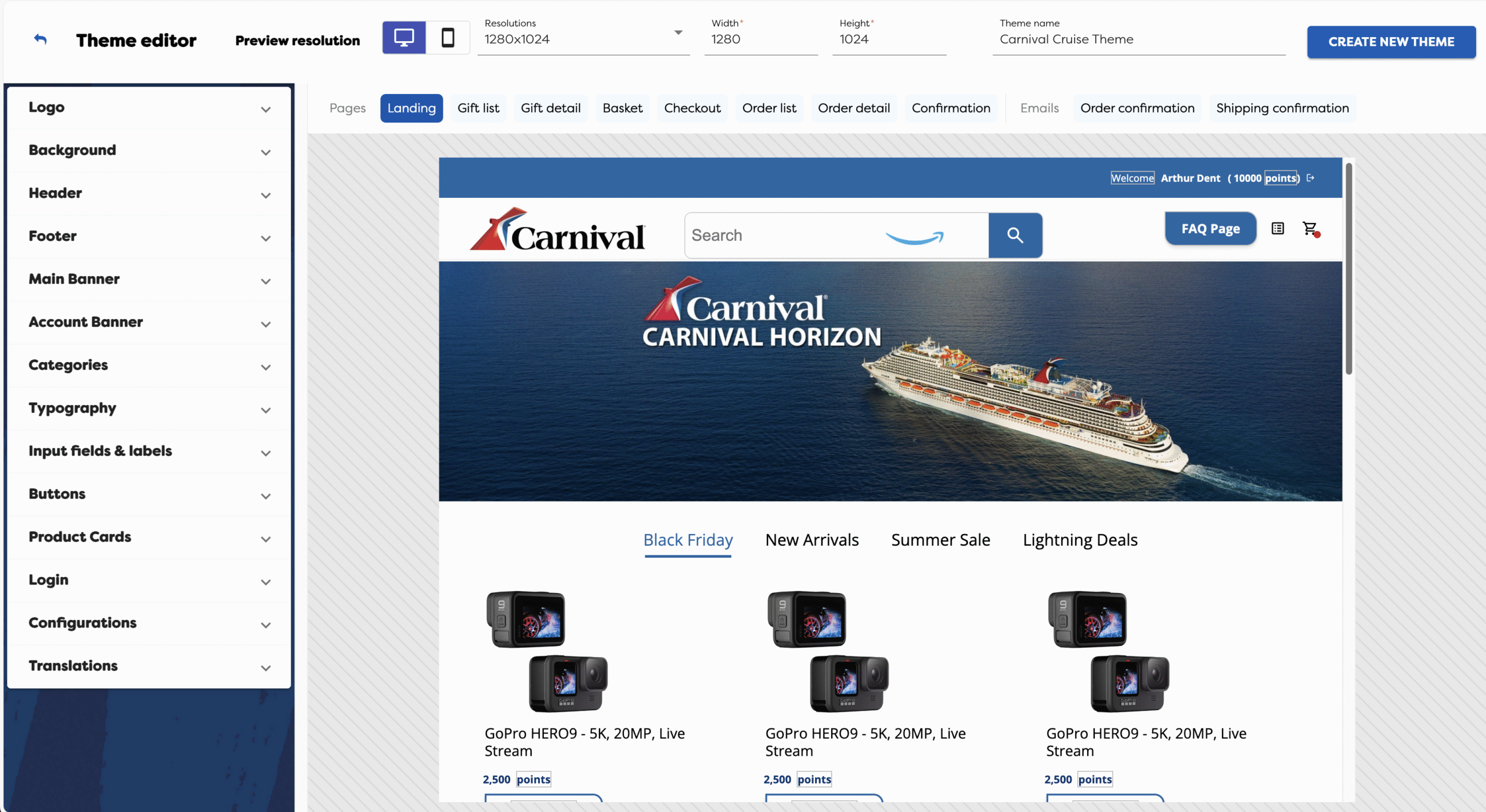Select the Summer Sale category tab
This screenshot has height=812, width=1486.
coord(940,540)
